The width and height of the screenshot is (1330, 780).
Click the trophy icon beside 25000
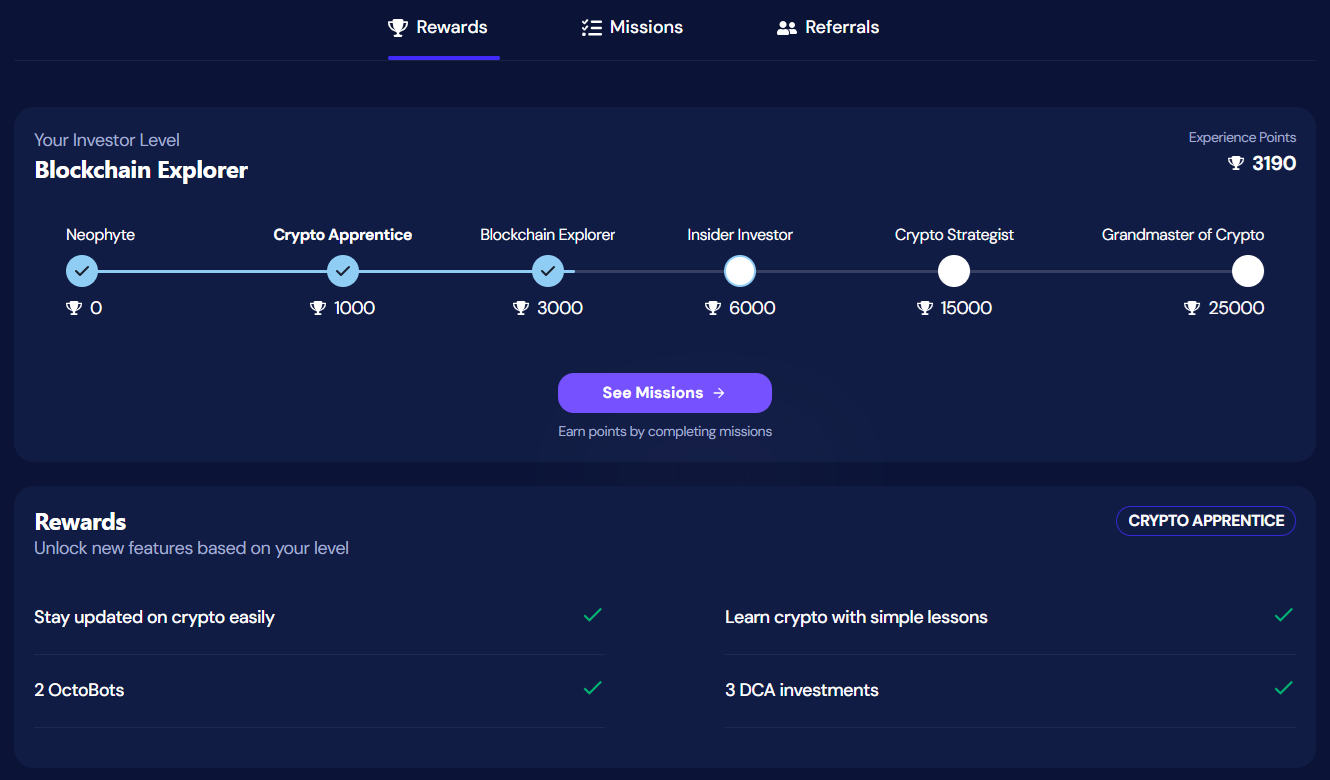coord(1192,308)
